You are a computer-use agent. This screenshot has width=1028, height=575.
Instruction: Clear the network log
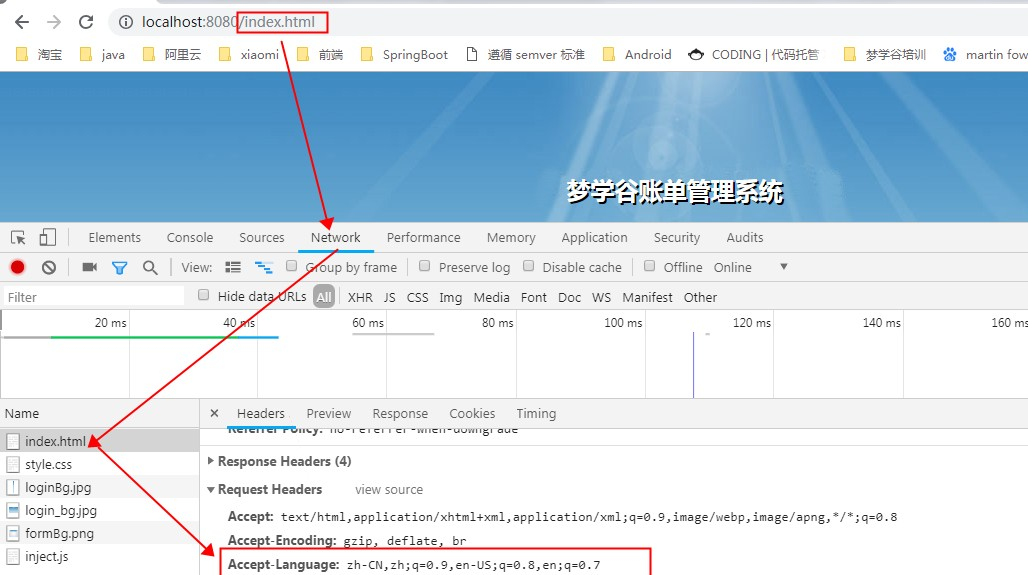point(48,267)
